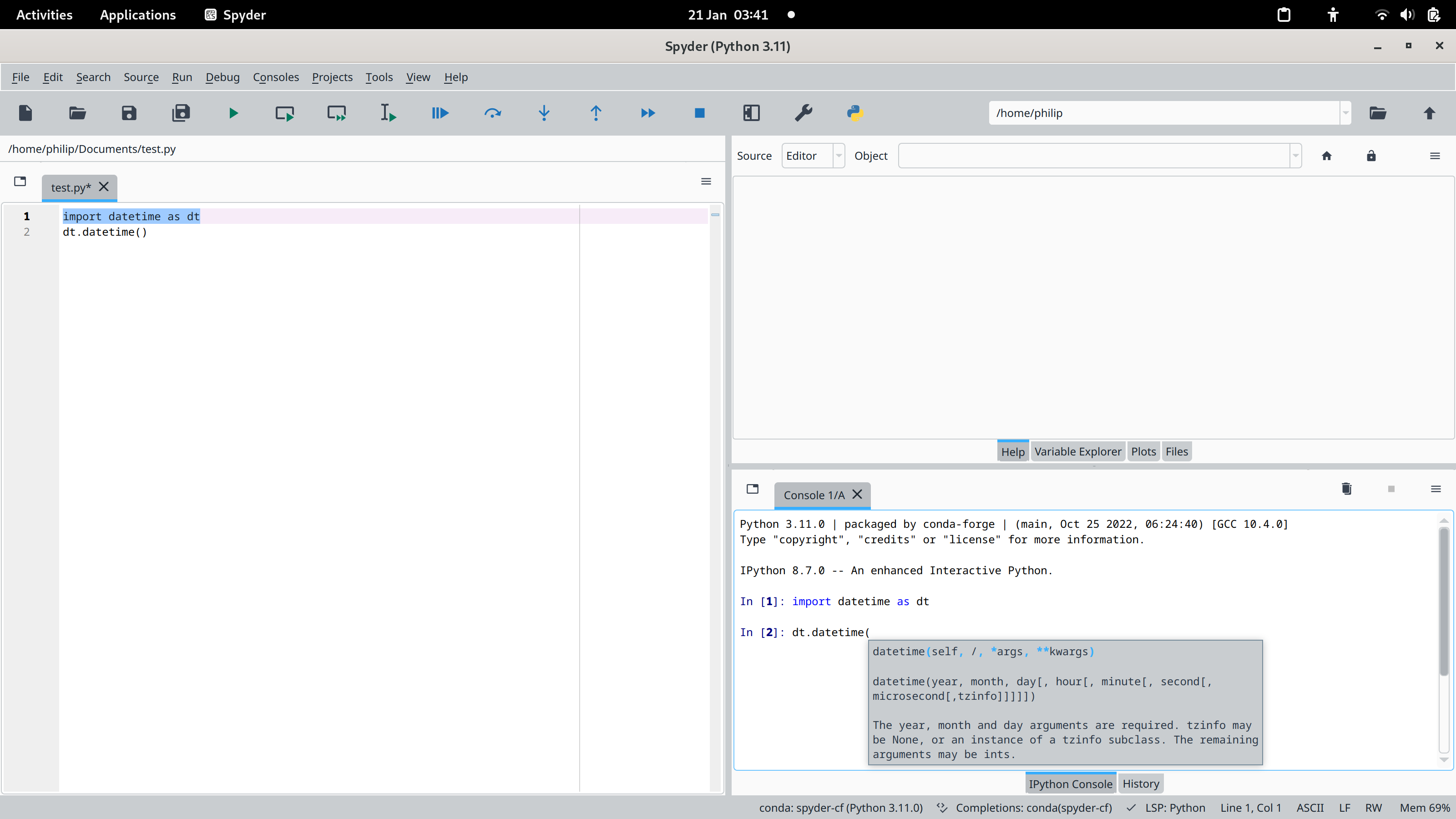Toggle the Help pane lock icon
Image resolution: width=1456 pixels, height=819 pixels.
coord(1371,156)
